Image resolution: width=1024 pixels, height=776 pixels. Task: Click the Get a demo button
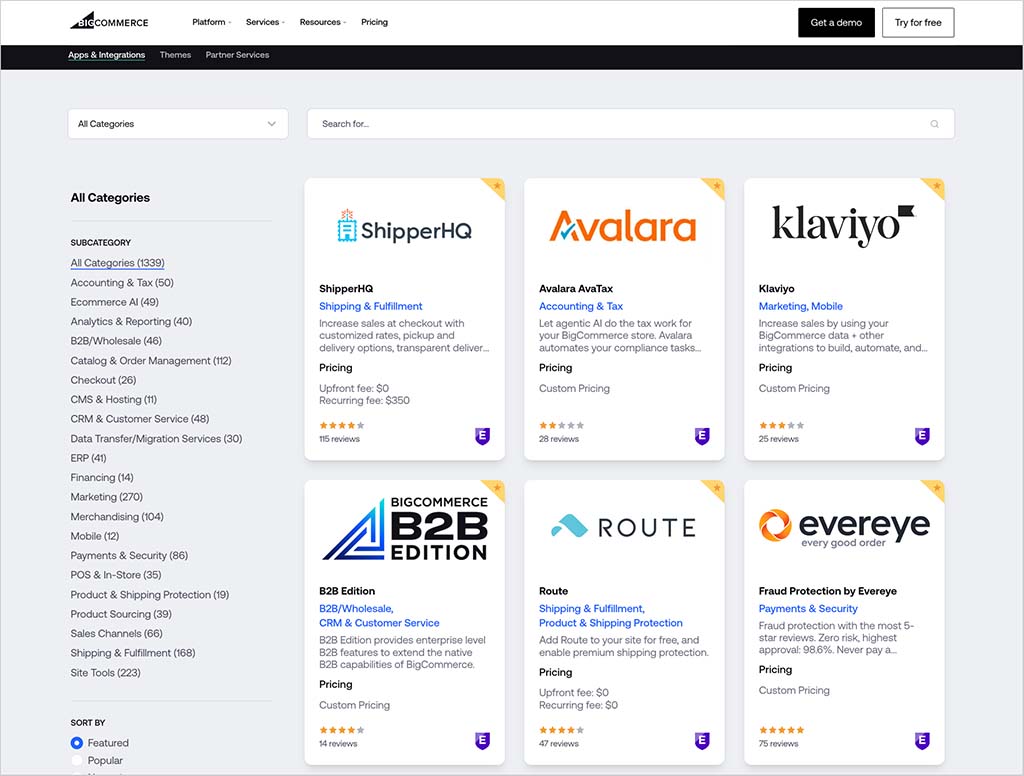[x=836, y=22]
